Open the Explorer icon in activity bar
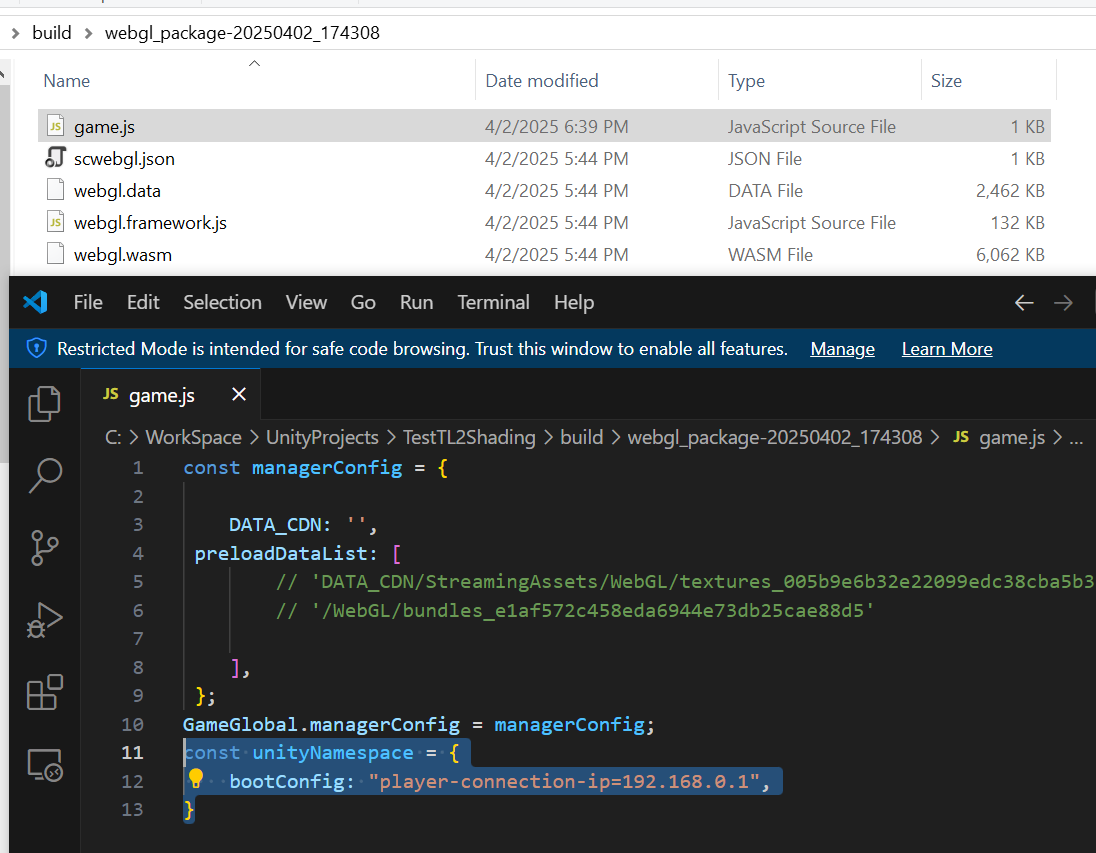This screenshot has height=853, width=1096. (44, 403)
